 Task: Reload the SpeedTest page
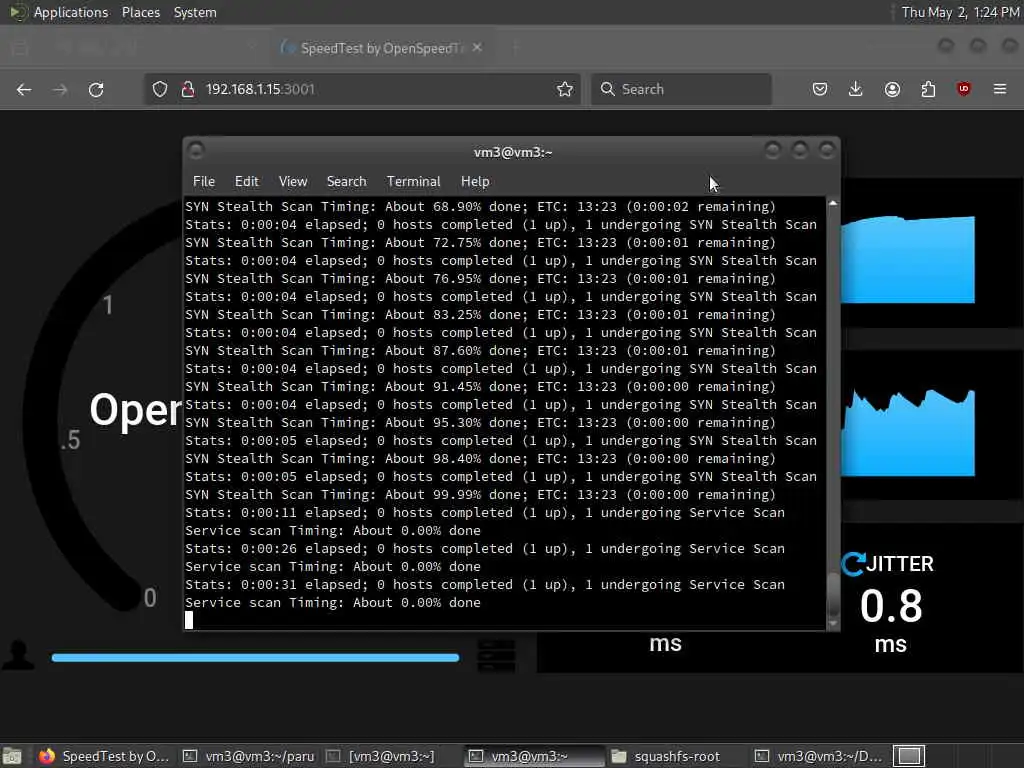coord(96,89)
